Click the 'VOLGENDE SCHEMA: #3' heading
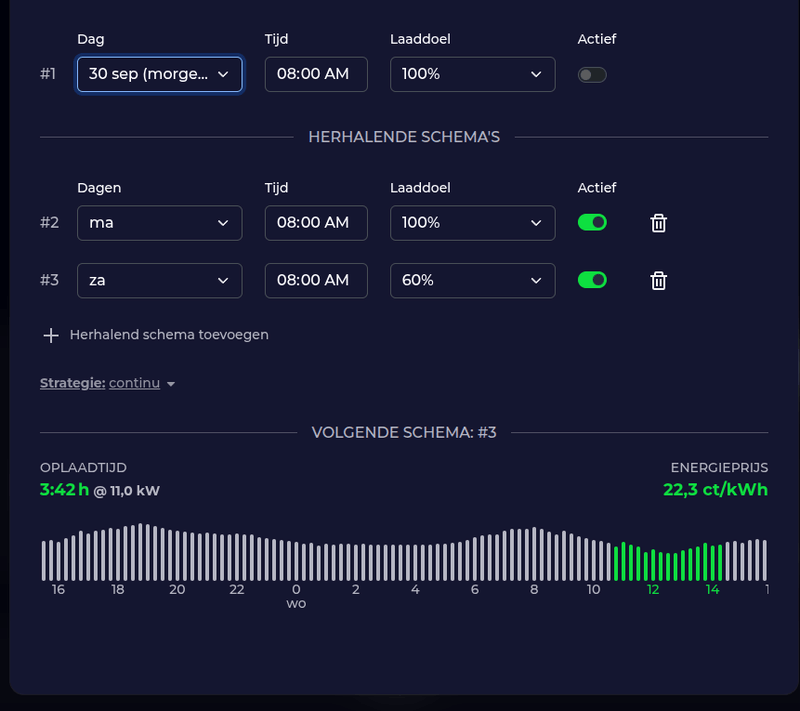The height and width of the screenshot is (711, 800). [404, 433]
